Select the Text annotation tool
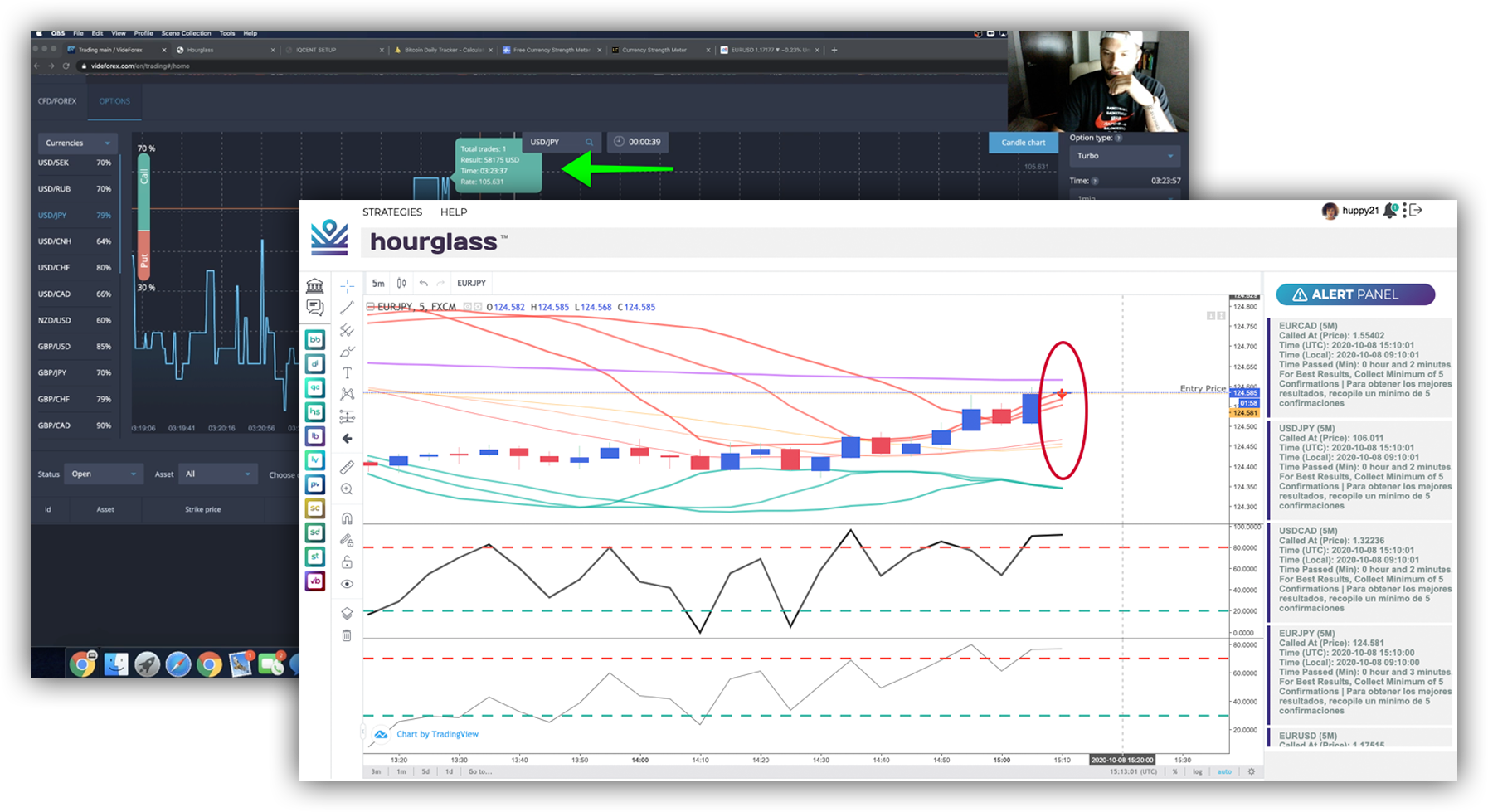1488x812 pixels. coord(348,373)
